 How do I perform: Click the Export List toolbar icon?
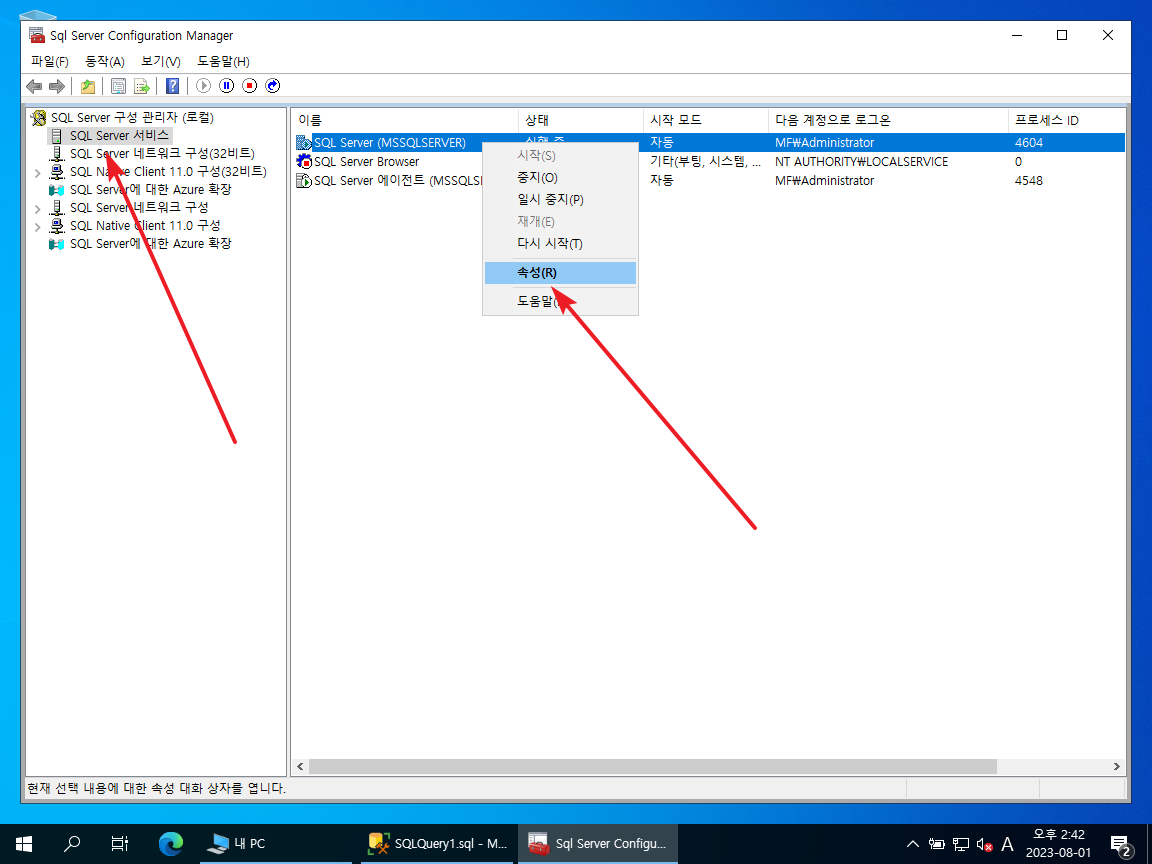pos(141,86)
